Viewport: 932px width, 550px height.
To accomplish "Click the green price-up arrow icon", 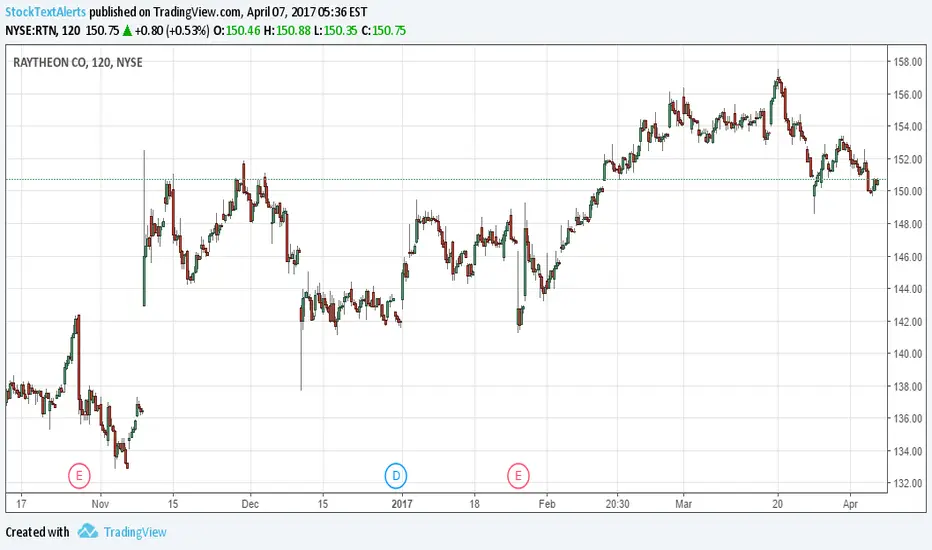I will 127,30.
